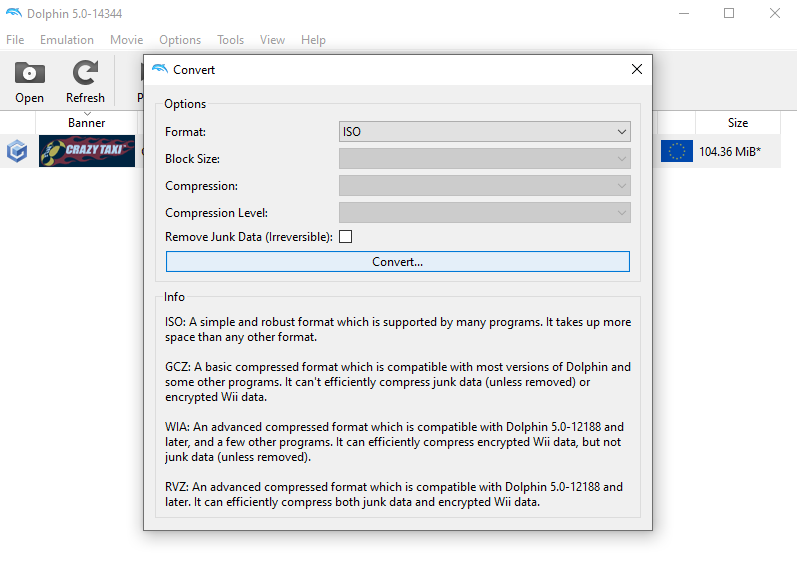Click the GameCube platform icon in game row
The height and width of the screenshot is (585, 797).
click(17, 151)
